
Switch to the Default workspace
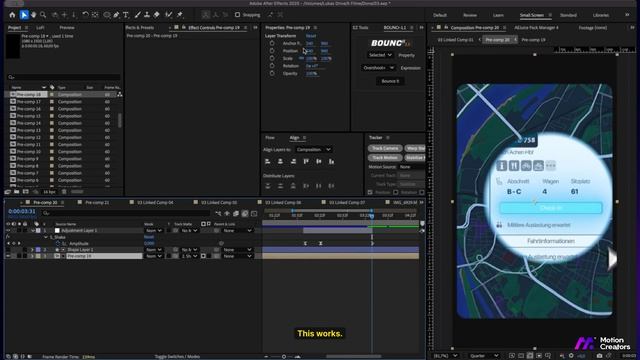click(x=440, y=15)
